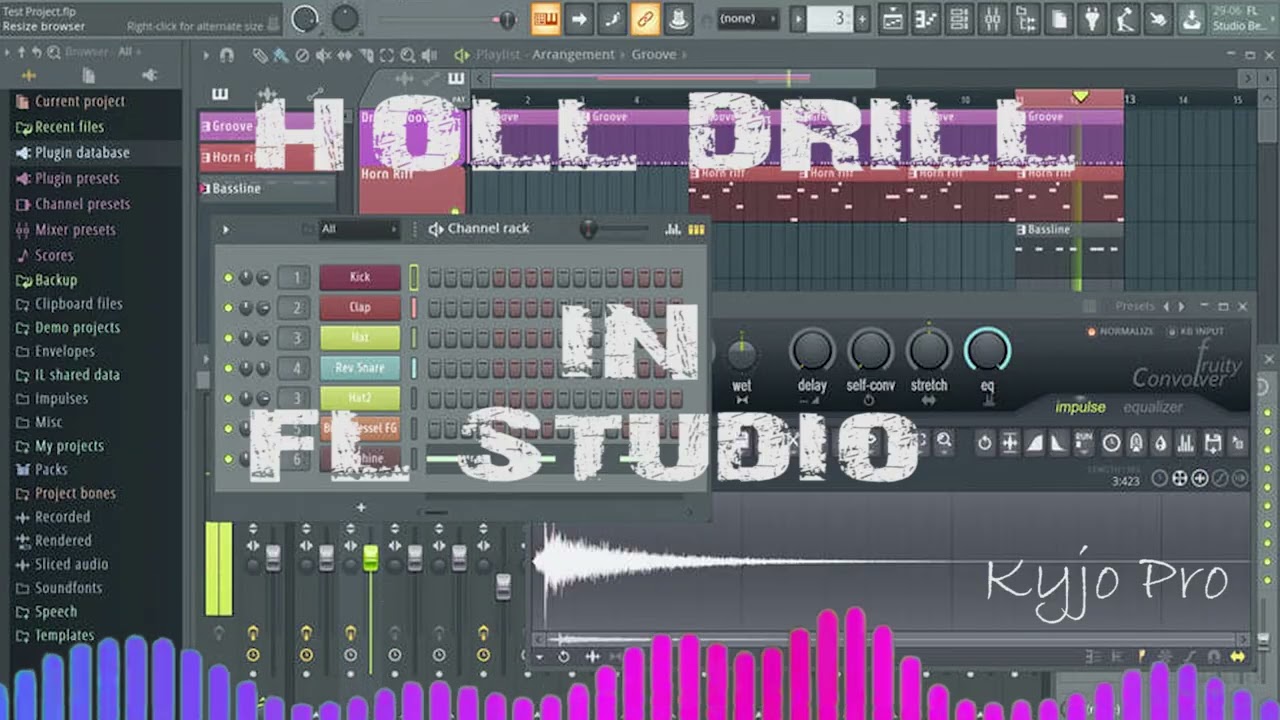This screenshot has height=720, width=1280.
Task: Mute the Hat2 channel green LED
Action: coord(229,398)
